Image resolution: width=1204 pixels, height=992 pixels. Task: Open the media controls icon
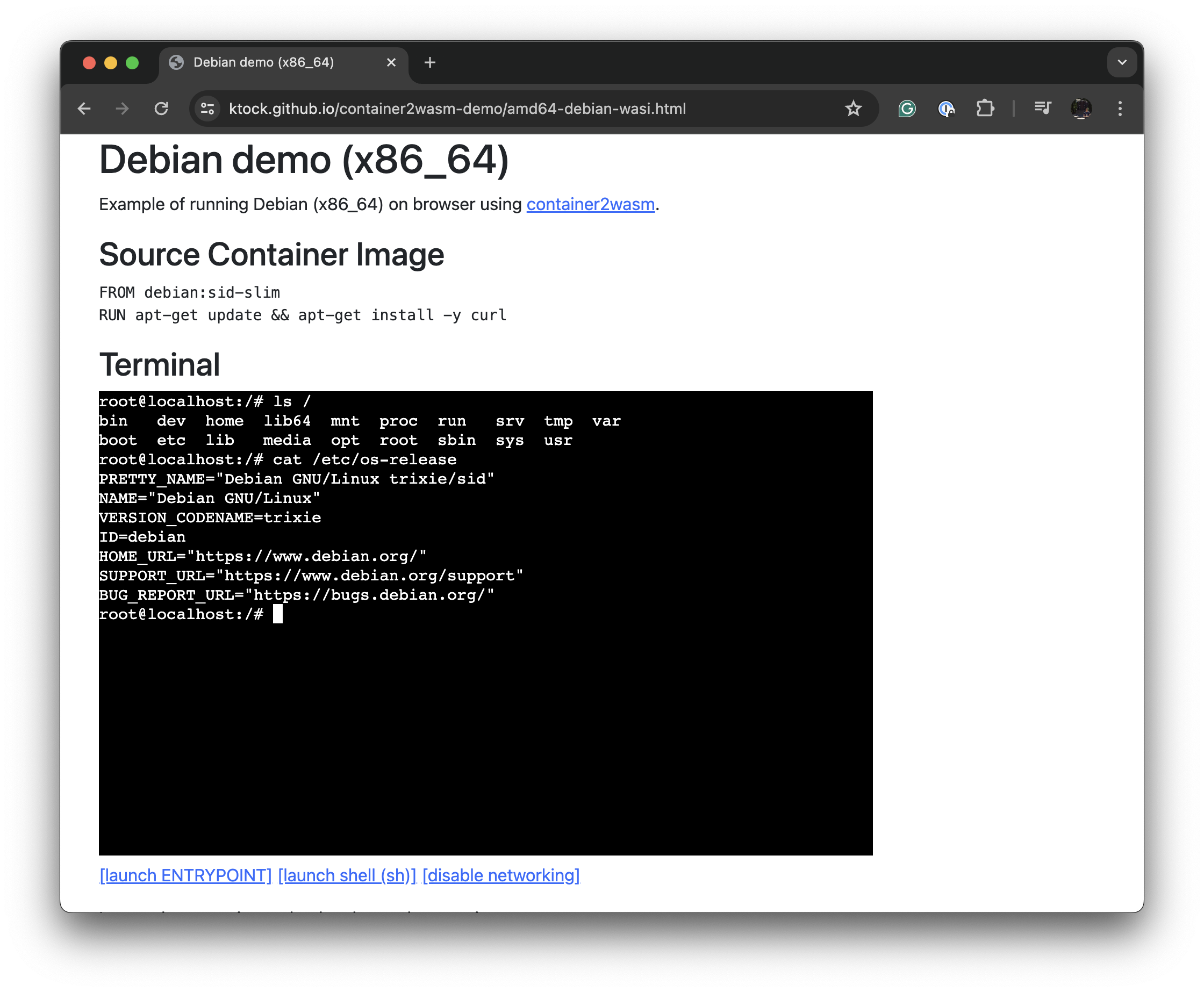point(1042,107)
